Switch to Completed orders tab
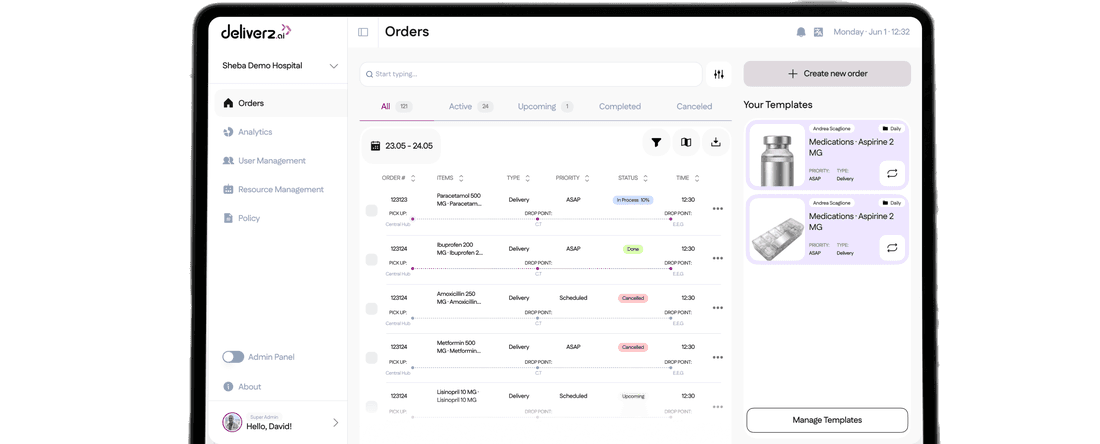This screenshot has width=1100, height=444. click(620, 107)
